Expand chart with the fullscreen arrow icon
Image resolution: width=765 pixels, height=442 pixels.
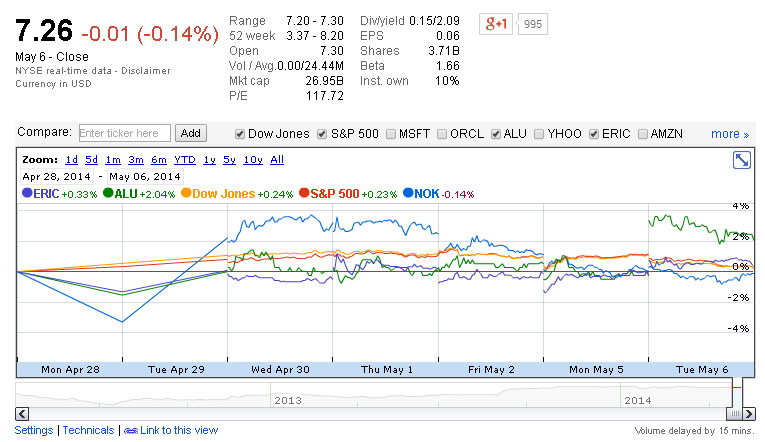point(742,160)
